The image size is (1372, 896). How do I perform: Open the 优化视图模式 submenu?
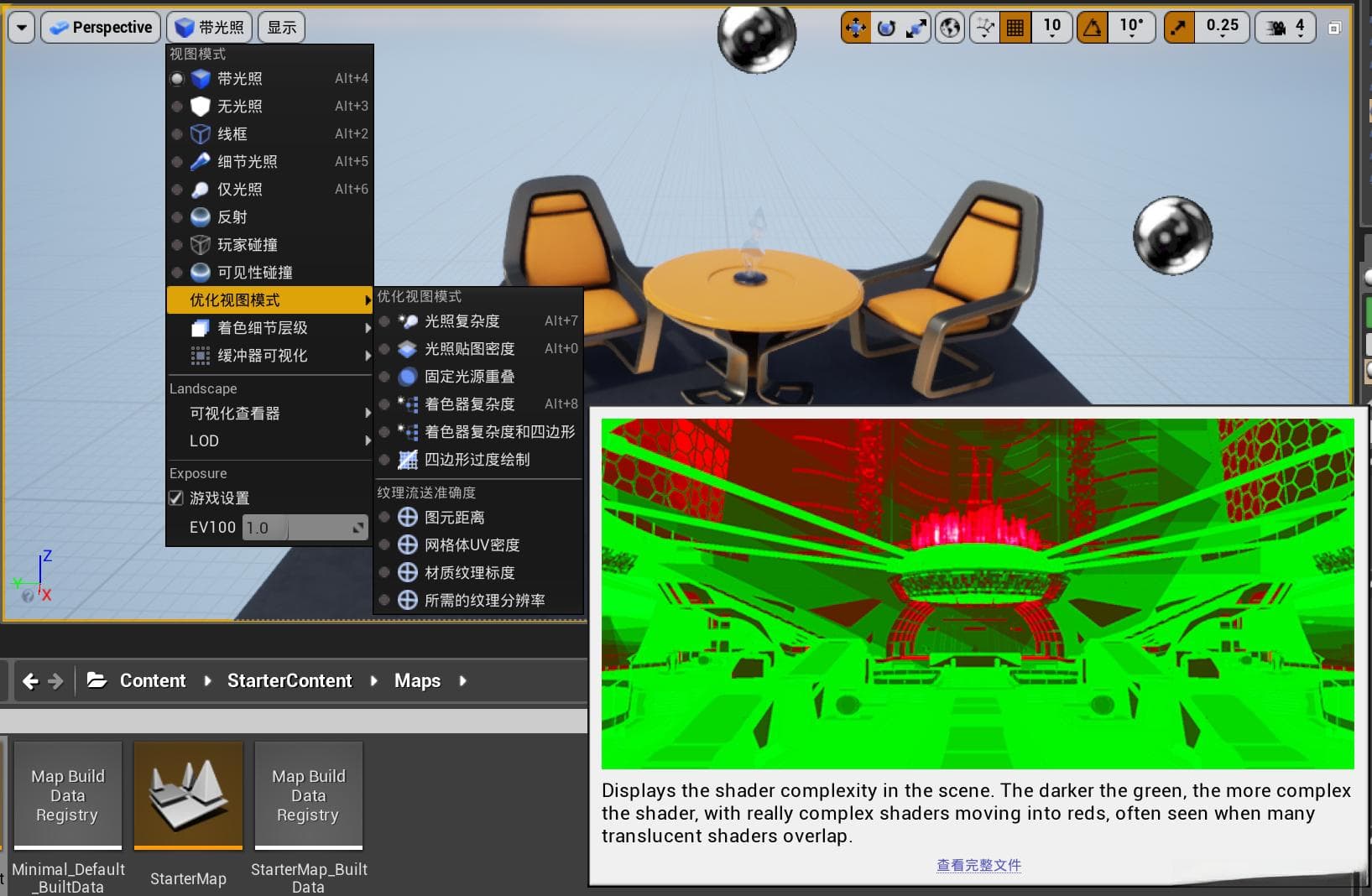[269, 300]
